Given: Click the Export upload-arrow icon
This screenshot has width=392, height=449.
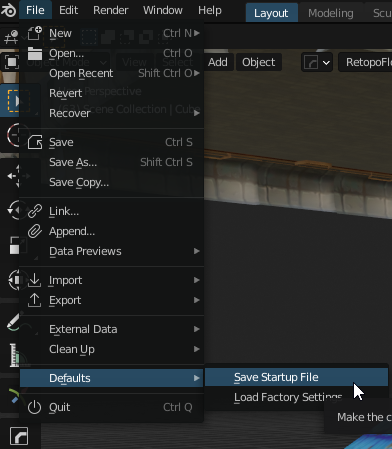Looking at the screenshot, I should click(35, 300).
